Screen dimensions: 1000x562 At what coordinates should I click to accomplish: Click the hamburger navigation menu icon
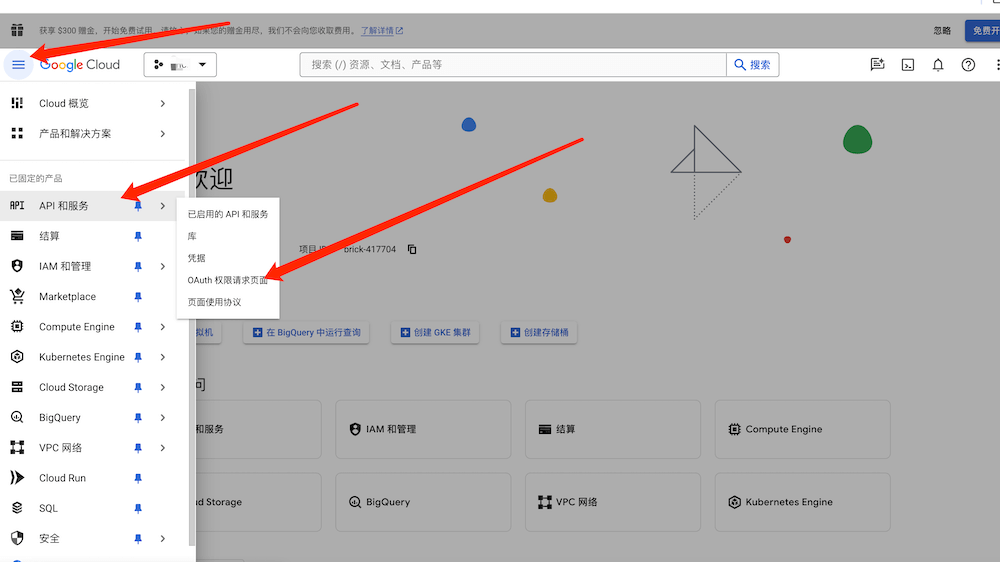18,65
